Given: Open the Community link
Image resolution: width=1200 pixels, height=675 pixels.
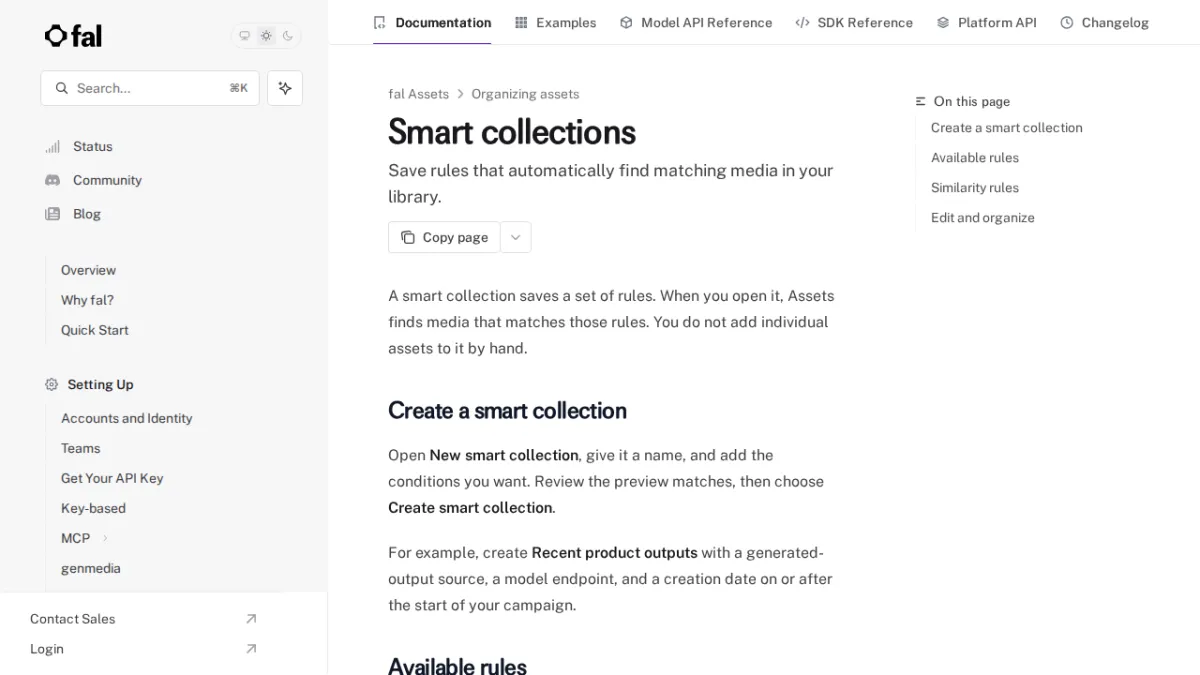Looking at the screenshot, I should (107, 180).
